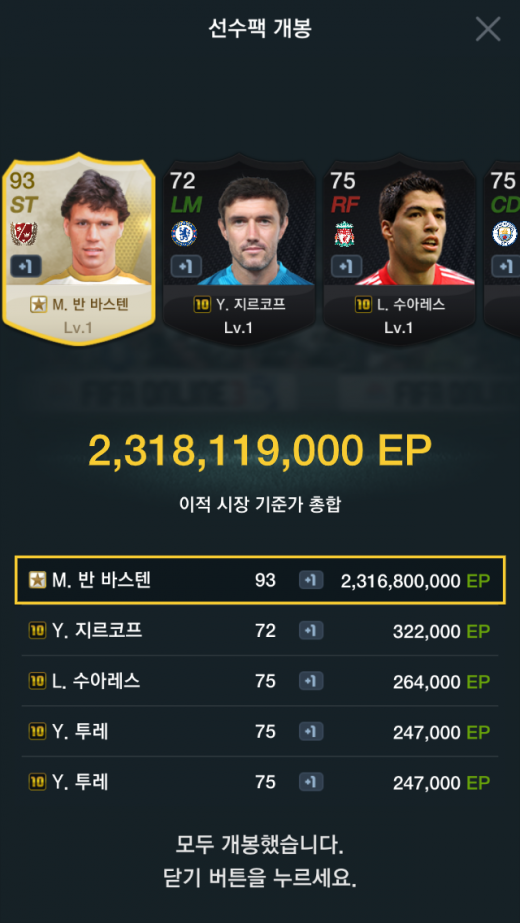The width and height of the screenshot is (520, 923).
Task: Click the total 2,318,119,000 EP value
Action: [260, 452]
